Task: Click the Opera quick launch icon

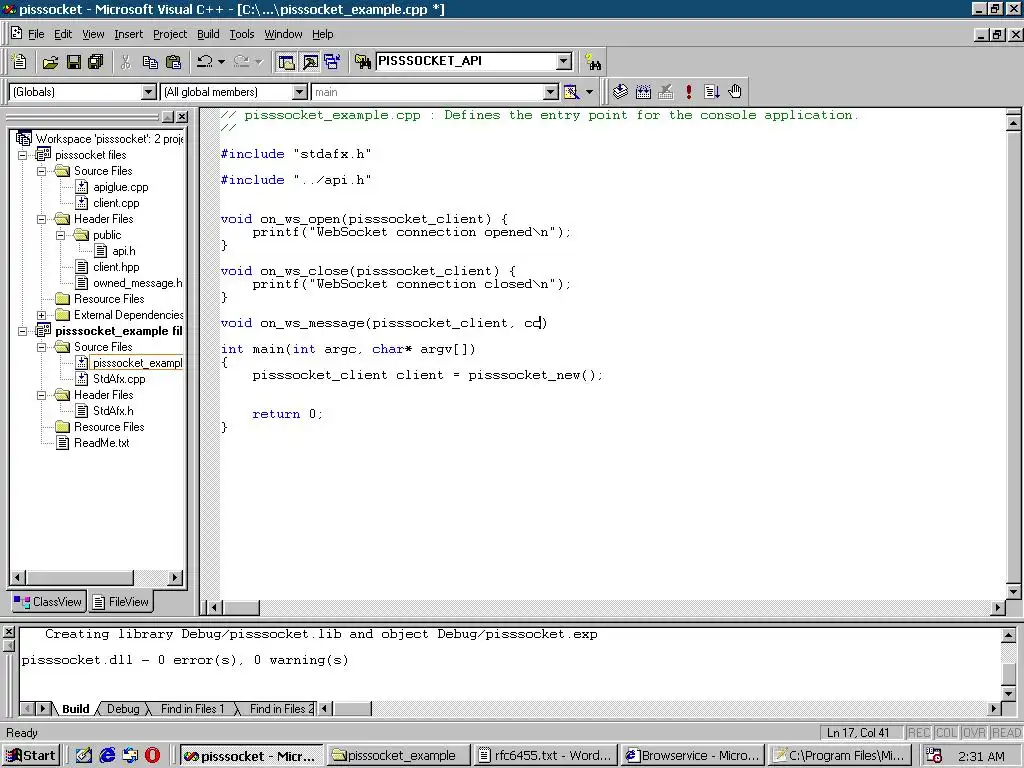Action: (x=152, y=756)
